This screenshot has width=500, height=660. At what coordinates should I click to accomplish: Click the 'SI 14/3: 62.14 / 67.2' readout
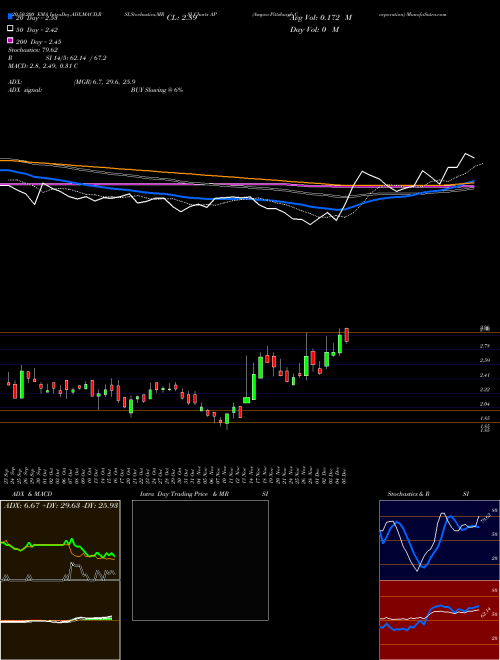coord(76,58)
